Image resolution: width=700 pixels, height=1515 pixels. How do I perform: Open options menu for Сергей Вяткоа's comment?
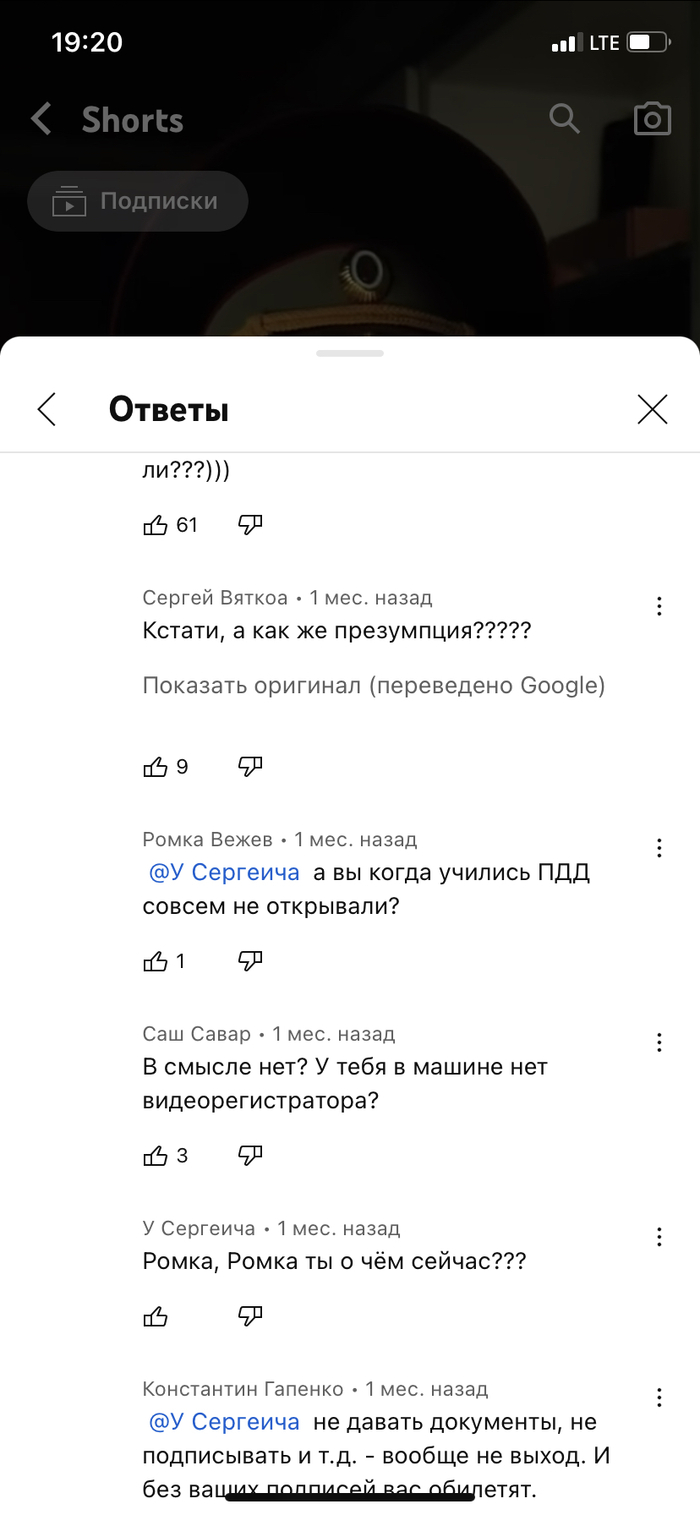(x=659, y=606)
